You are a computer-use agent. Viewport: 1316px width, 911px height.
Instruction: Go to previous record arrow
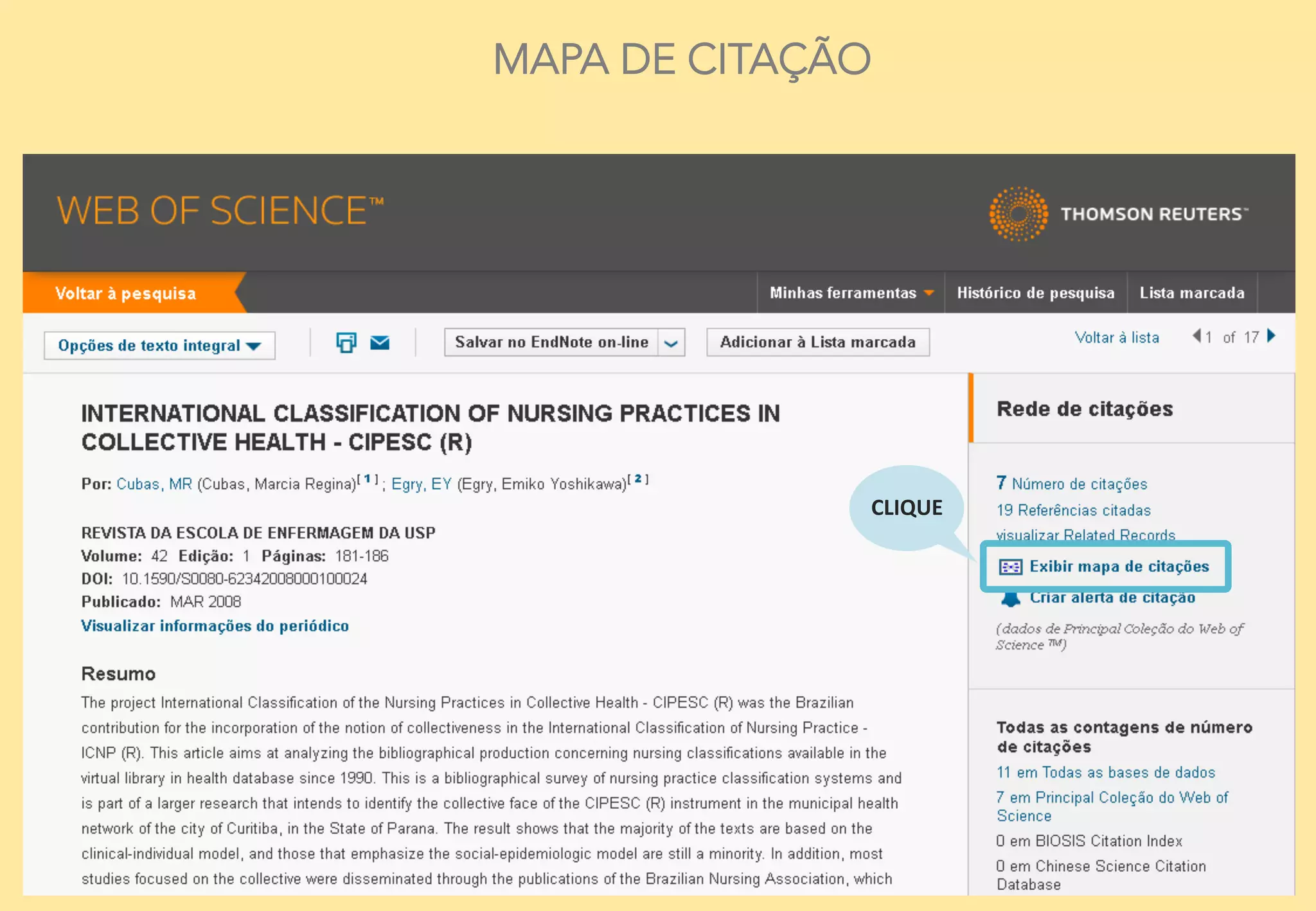tap(1196, 336)
